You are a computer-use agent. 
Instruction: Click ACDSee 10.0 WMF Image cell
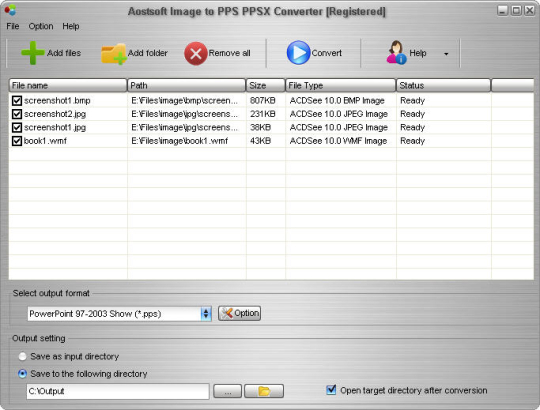point(338,141)
